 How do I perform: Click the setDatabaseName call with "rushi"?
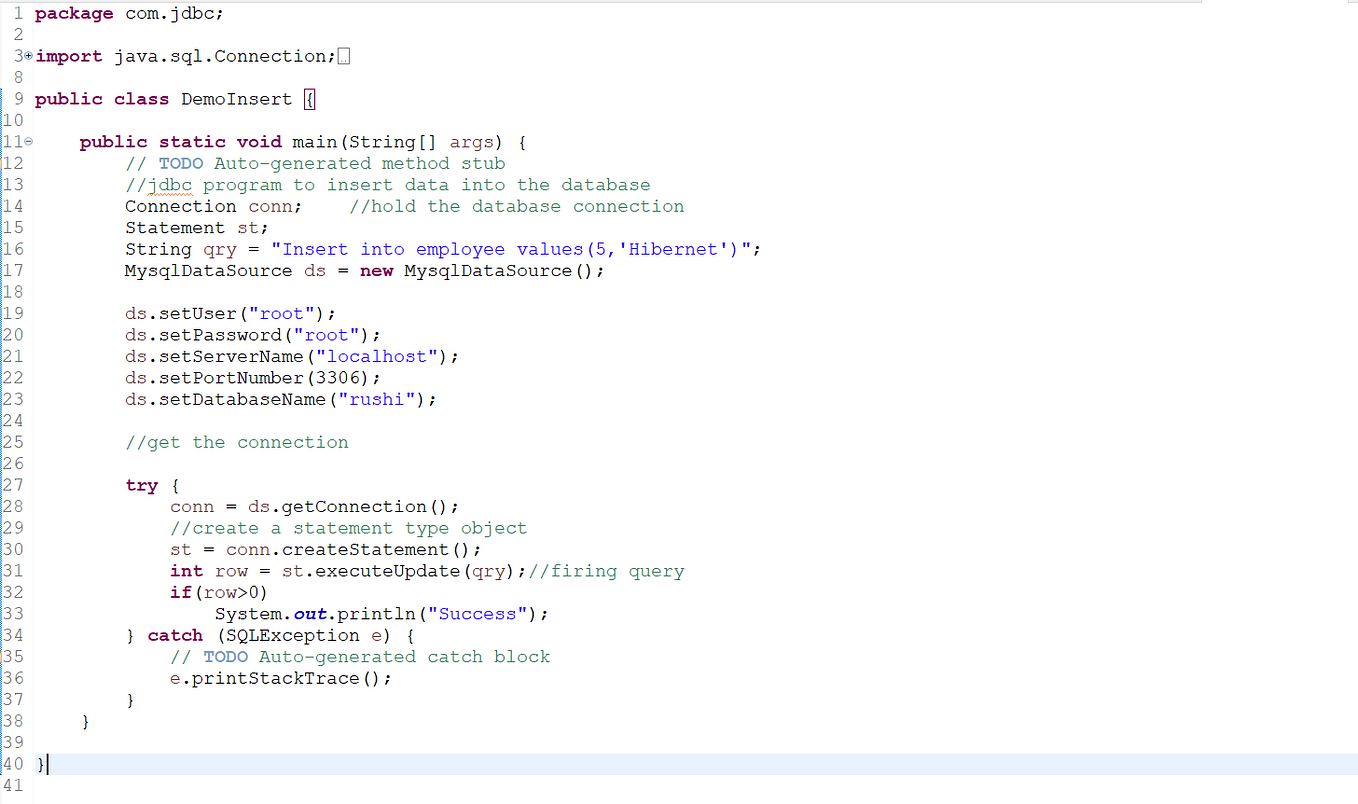point(245,399)
